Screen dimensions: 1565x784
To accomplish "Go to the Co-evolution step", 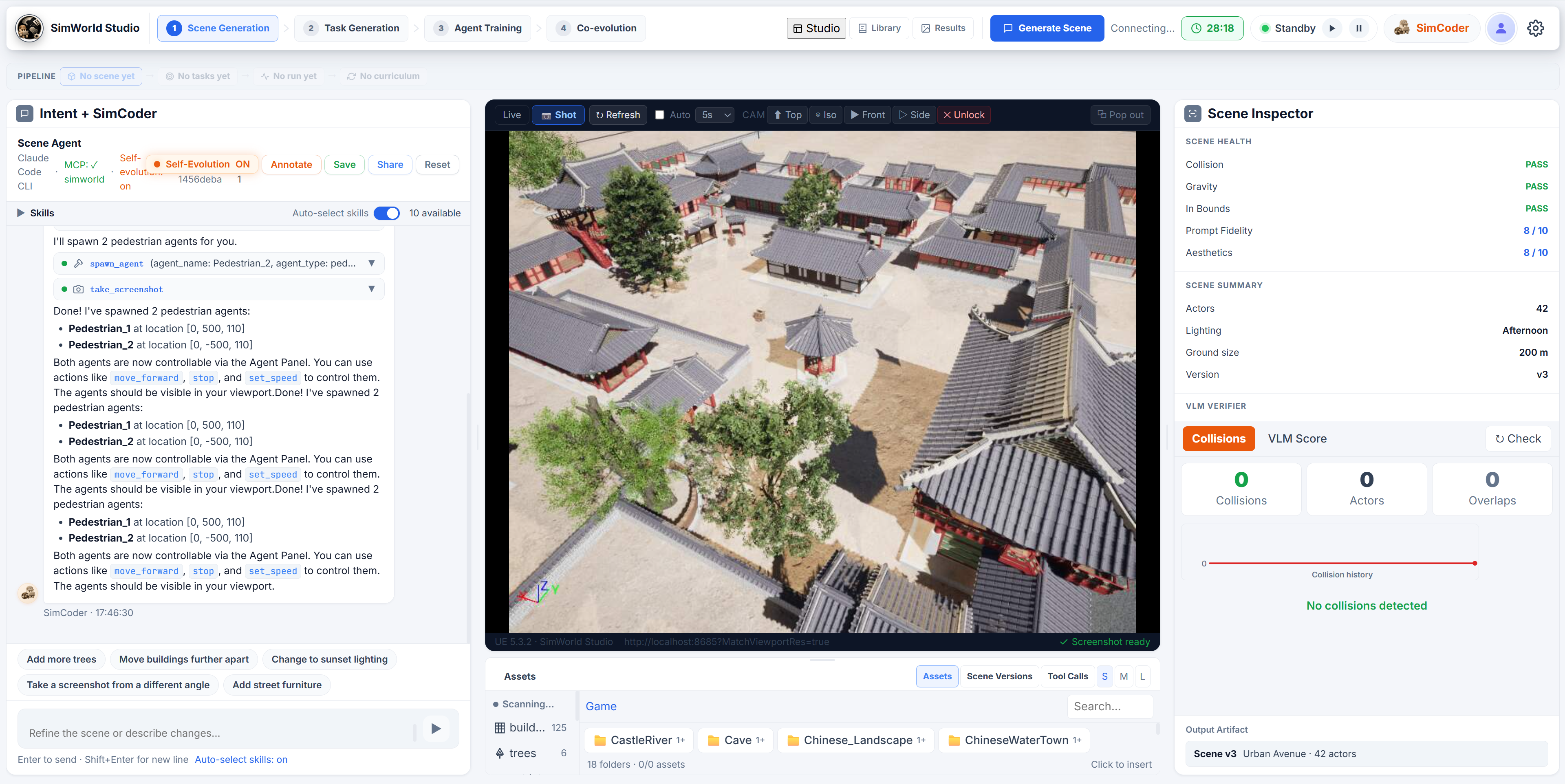I will (596, 28).
